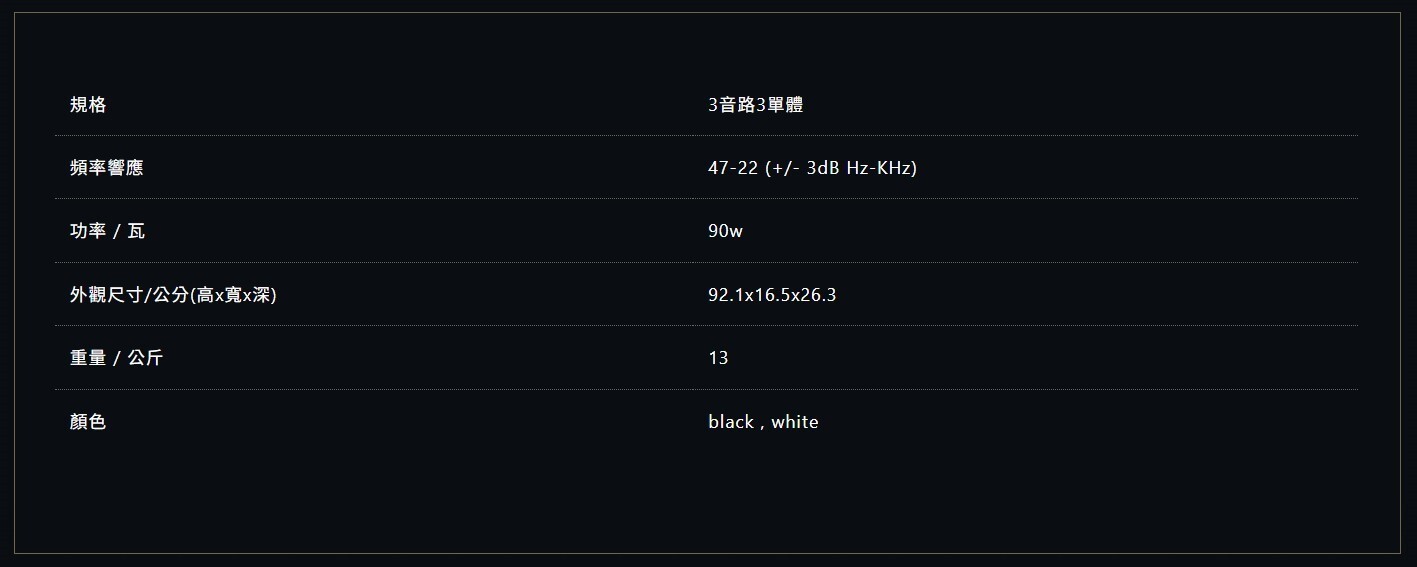Select the word black in colors

tap(730, 422)
